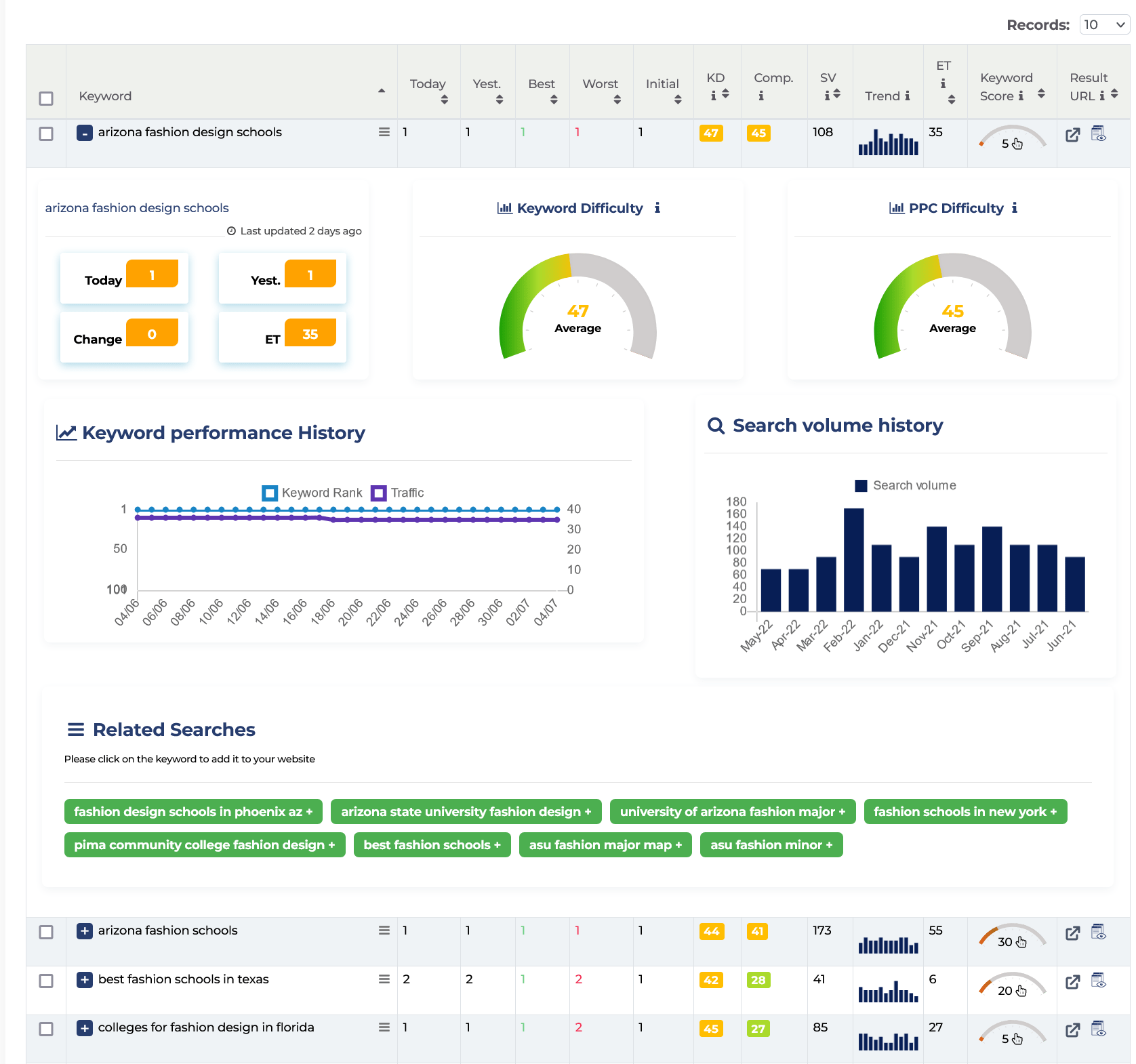Open row menu for colleges for fashion design in florida

click(384, 1027)
